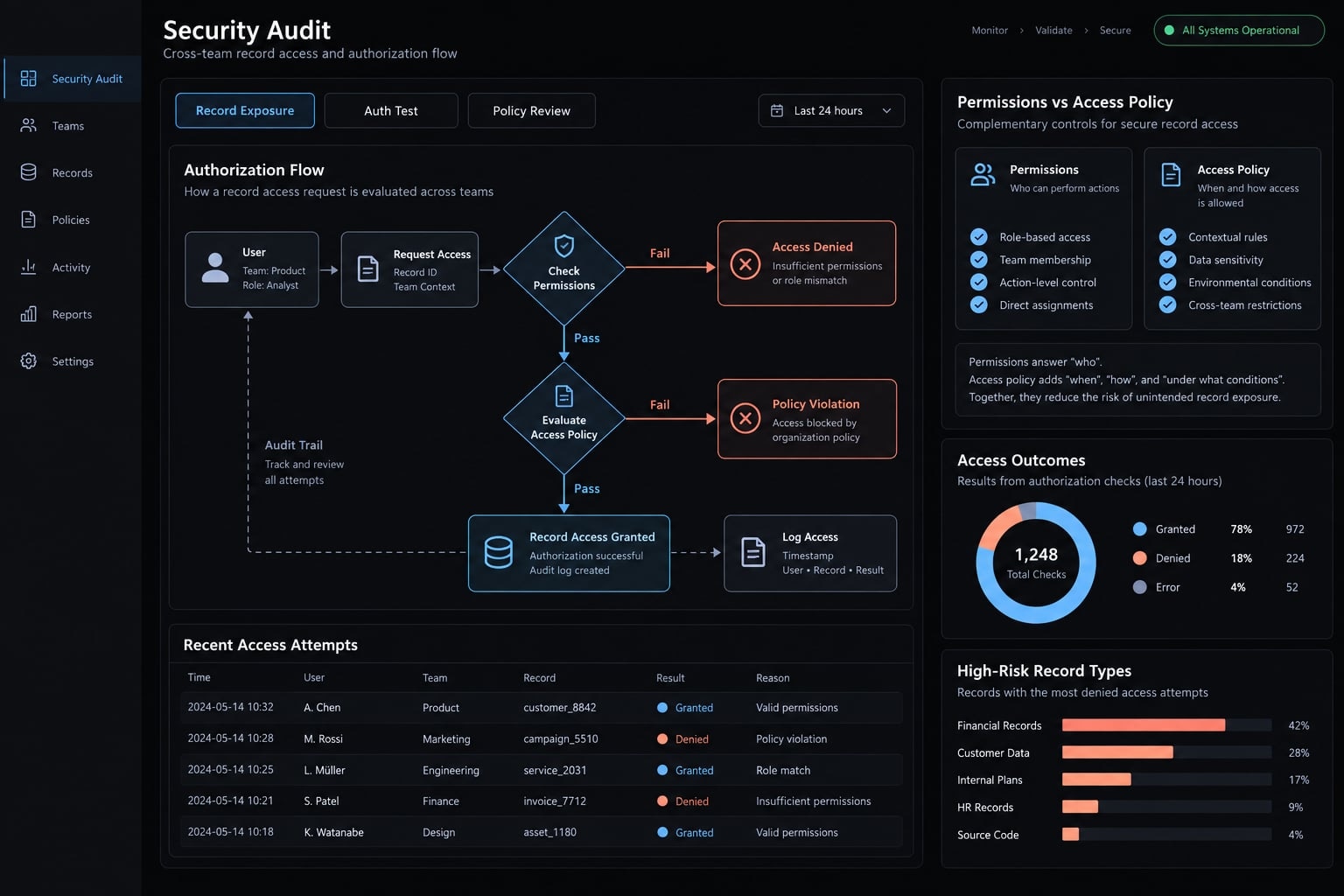
Task: Toggle the Contextual rules checkmark
Action: point(1167,236)
